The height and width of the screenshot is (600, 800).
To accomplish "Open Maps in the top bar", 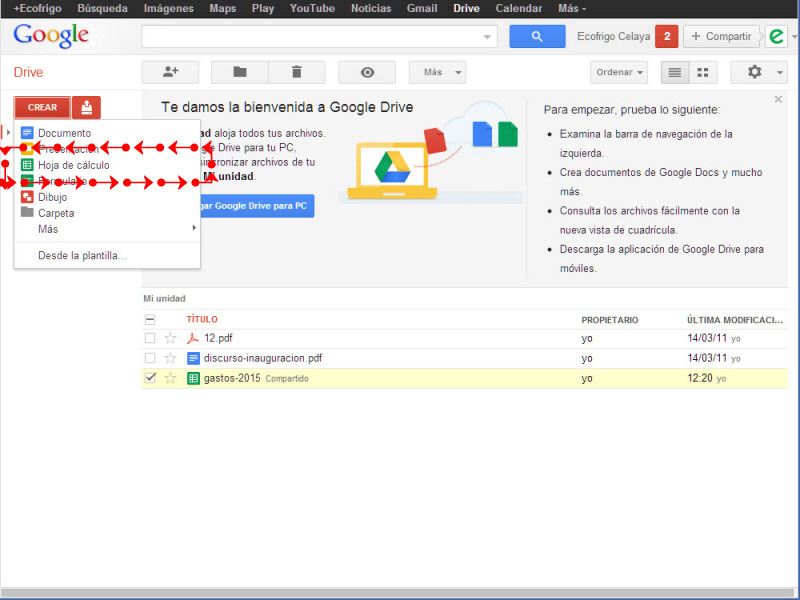I will [x=222, y=9].
